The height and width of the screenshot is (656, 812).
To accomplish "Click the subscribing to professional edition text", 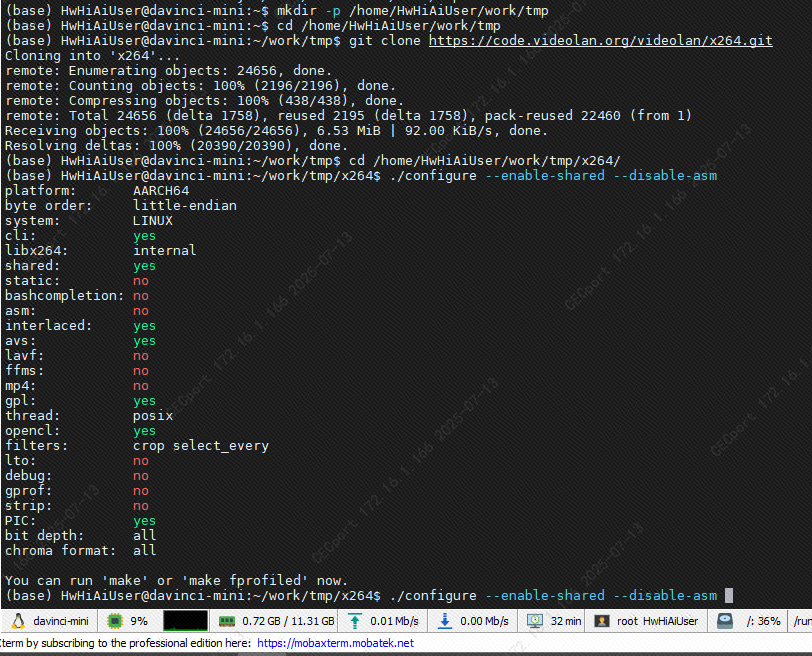I will tap(126, 643).
